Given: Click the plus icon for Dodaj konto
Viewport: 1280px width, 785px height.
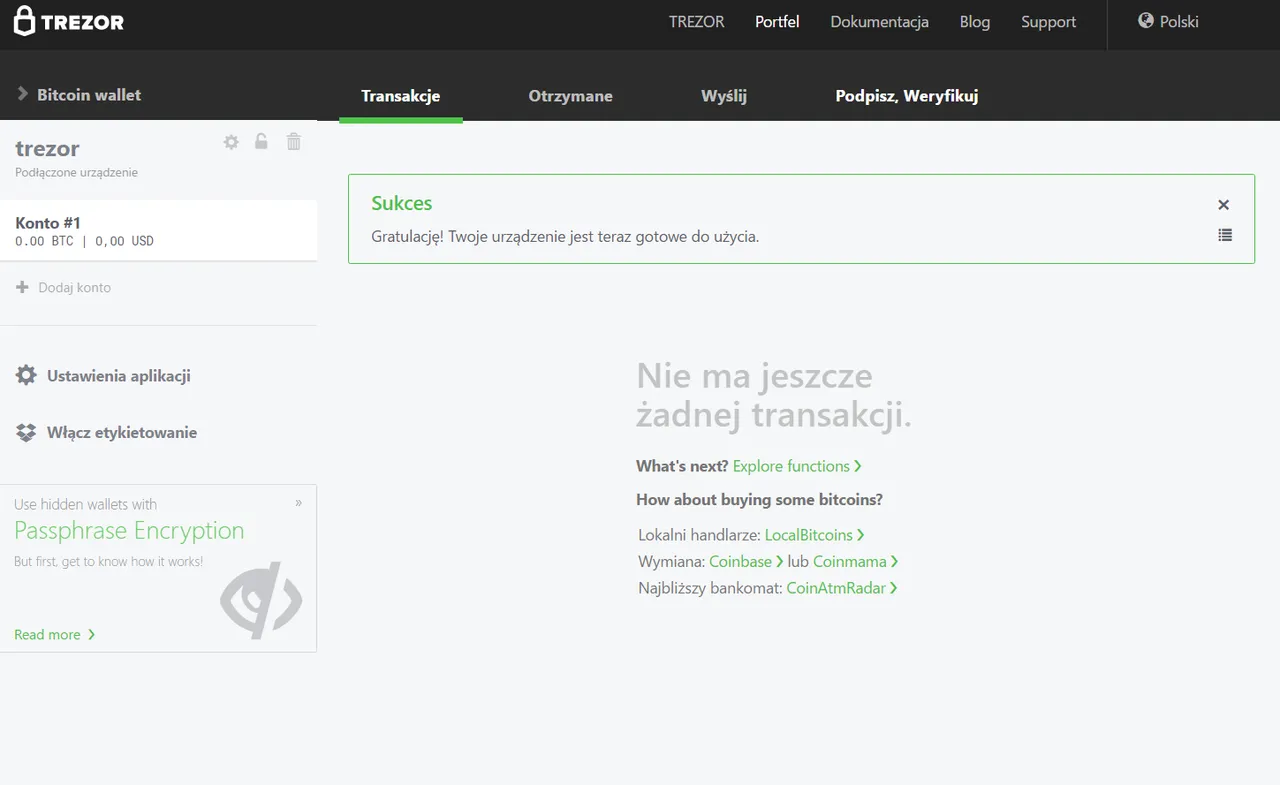Looking at the screenshot, I should 22,287.
